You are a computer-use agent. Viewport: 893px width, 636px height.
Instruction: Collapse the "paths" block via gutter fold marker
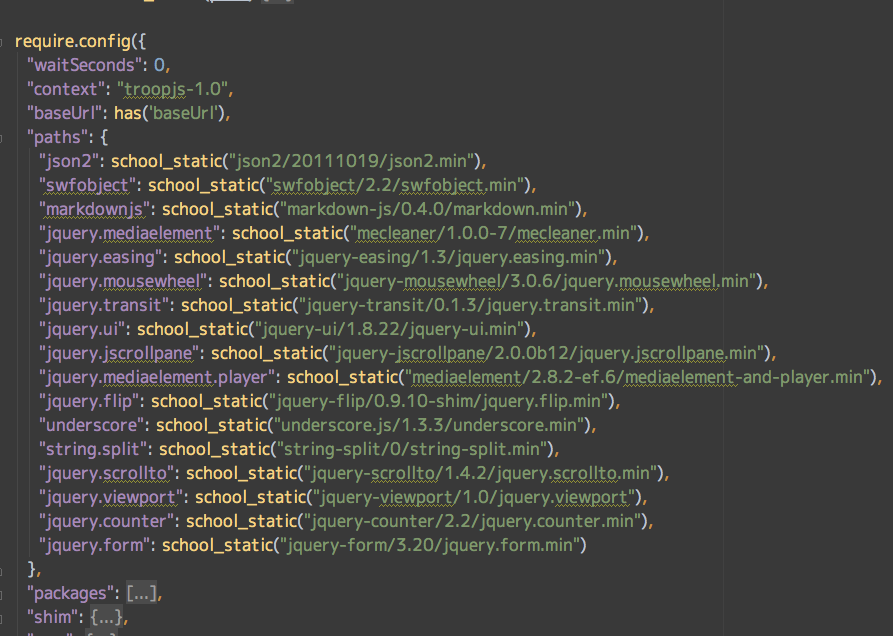[2, 137]
